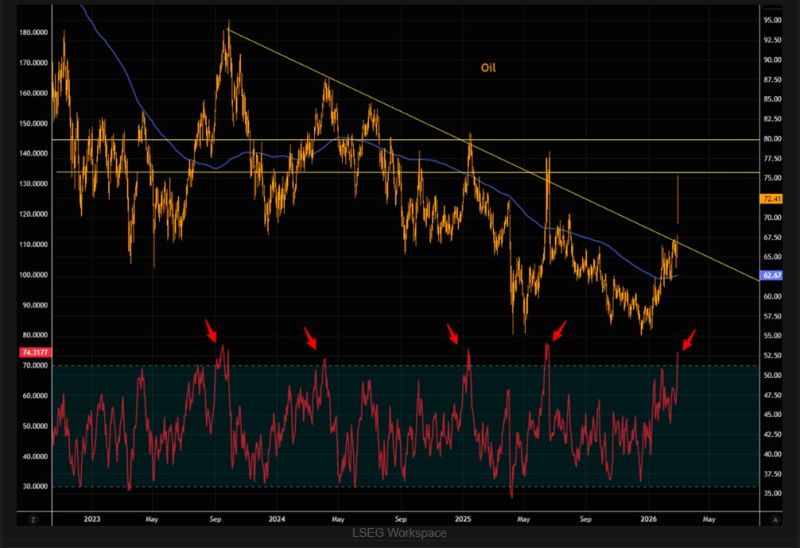Click the 100.0000 value on left axis

coord(34,275)
